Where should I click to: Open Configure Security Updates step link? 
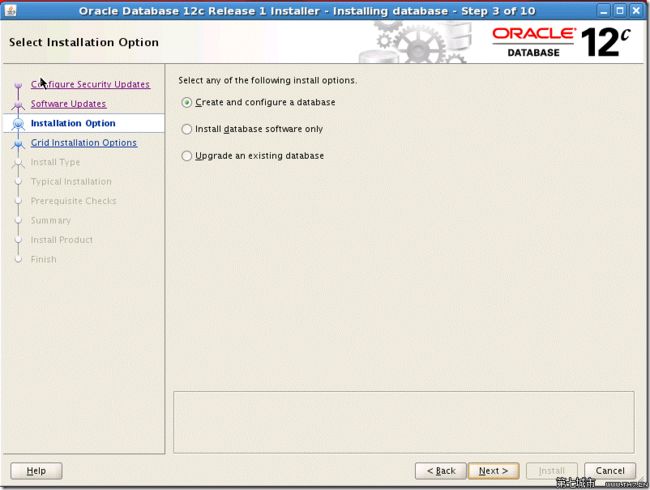90,84
